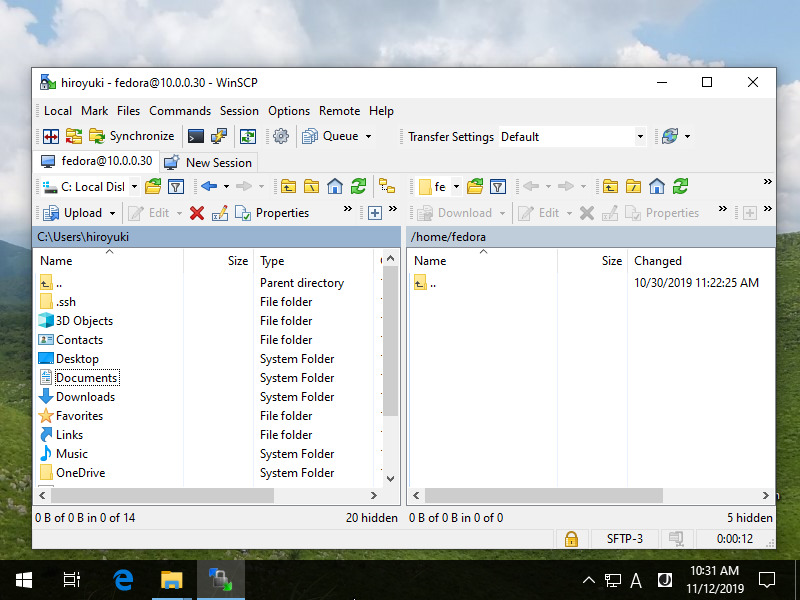Click remote parent directory icon
This screenshot has width=800, height=600.
pos(610,187)
